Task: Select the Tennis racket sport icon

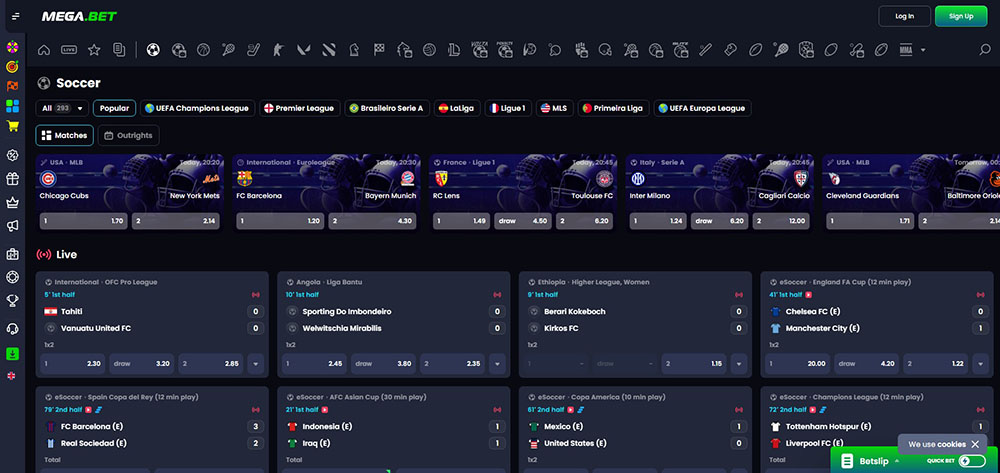Action: (228, 50)
